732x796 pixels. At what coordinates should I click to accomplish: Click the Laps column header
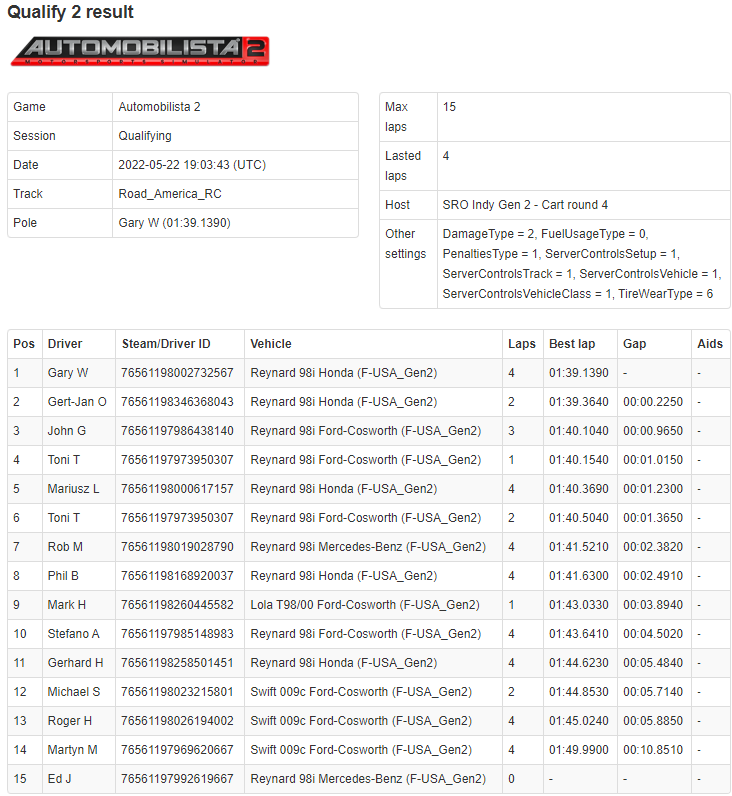point(522,344)
